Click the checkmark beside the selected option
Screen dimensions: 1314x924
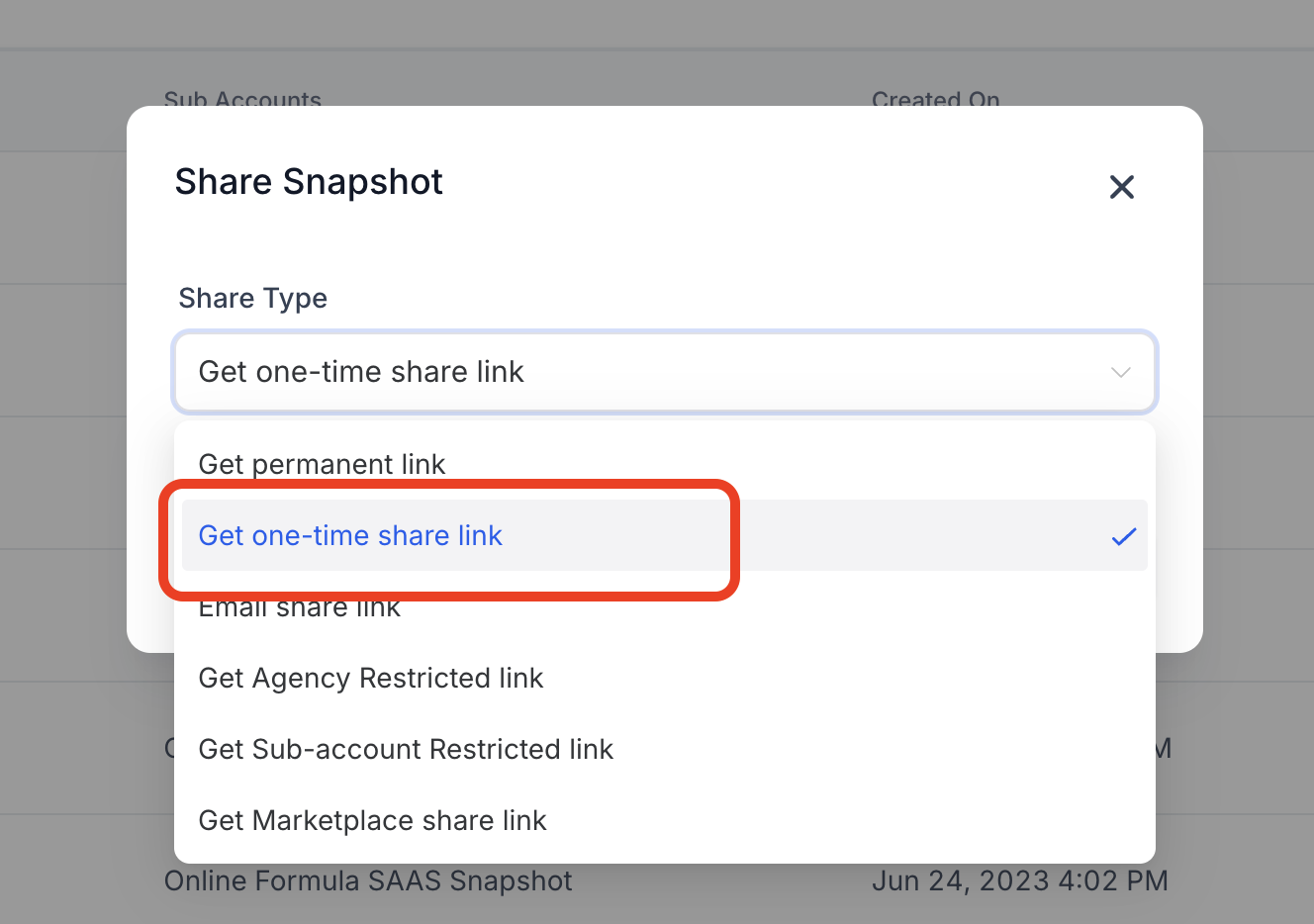pos(1123,536)
